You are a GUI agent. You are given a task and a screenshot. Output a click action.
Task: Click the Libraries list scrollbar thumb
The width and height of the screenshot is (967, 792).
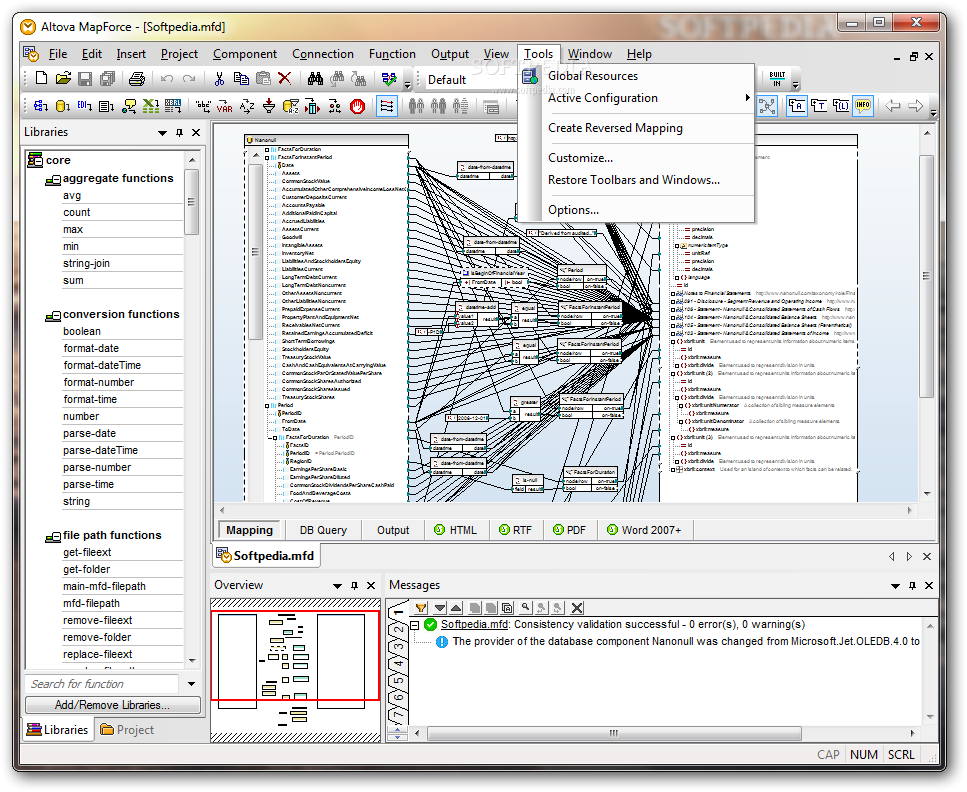click(191, 202)
